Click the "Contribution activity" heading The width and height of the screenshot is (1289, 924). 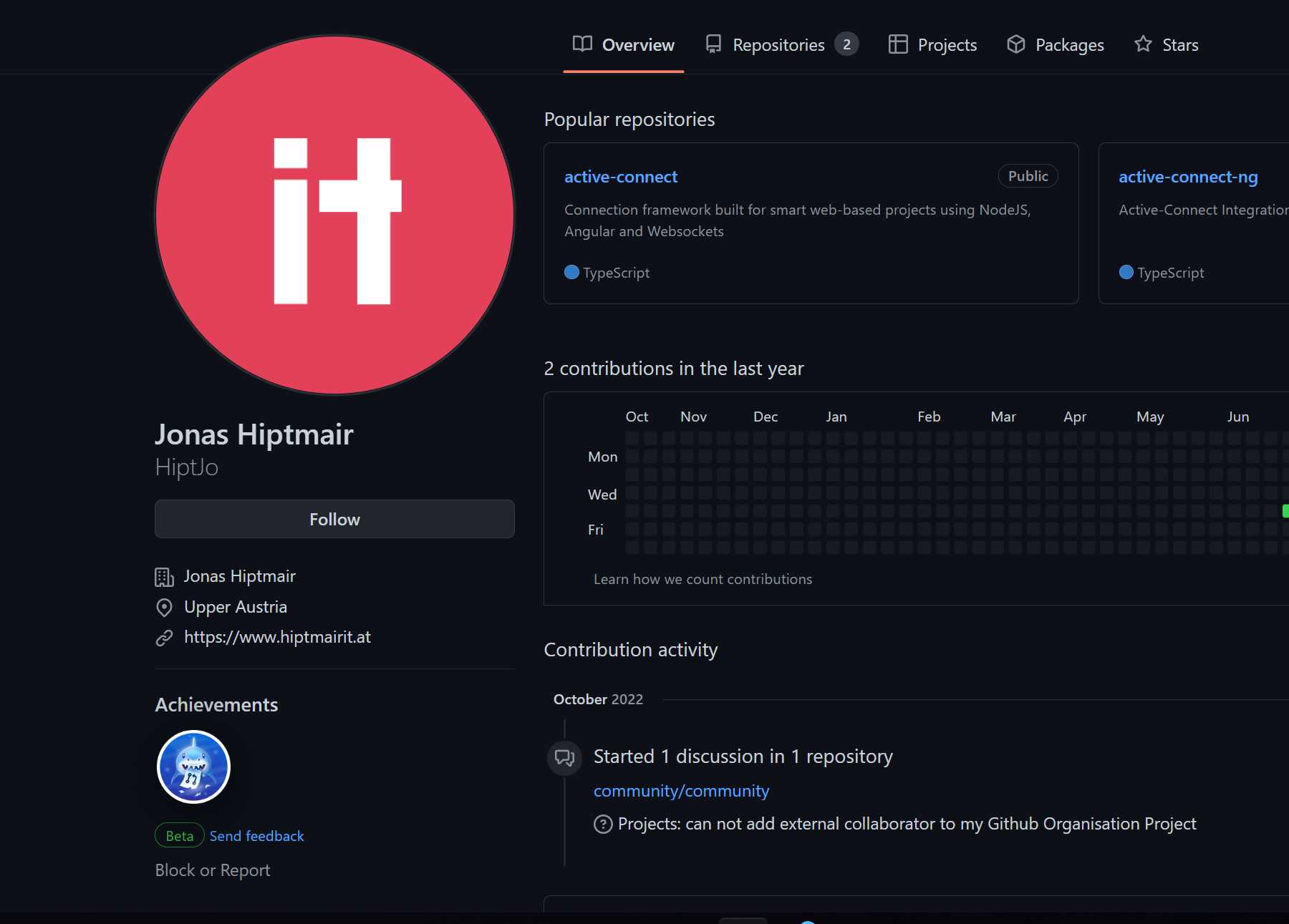pyautogui.click(x=631, y=650)
